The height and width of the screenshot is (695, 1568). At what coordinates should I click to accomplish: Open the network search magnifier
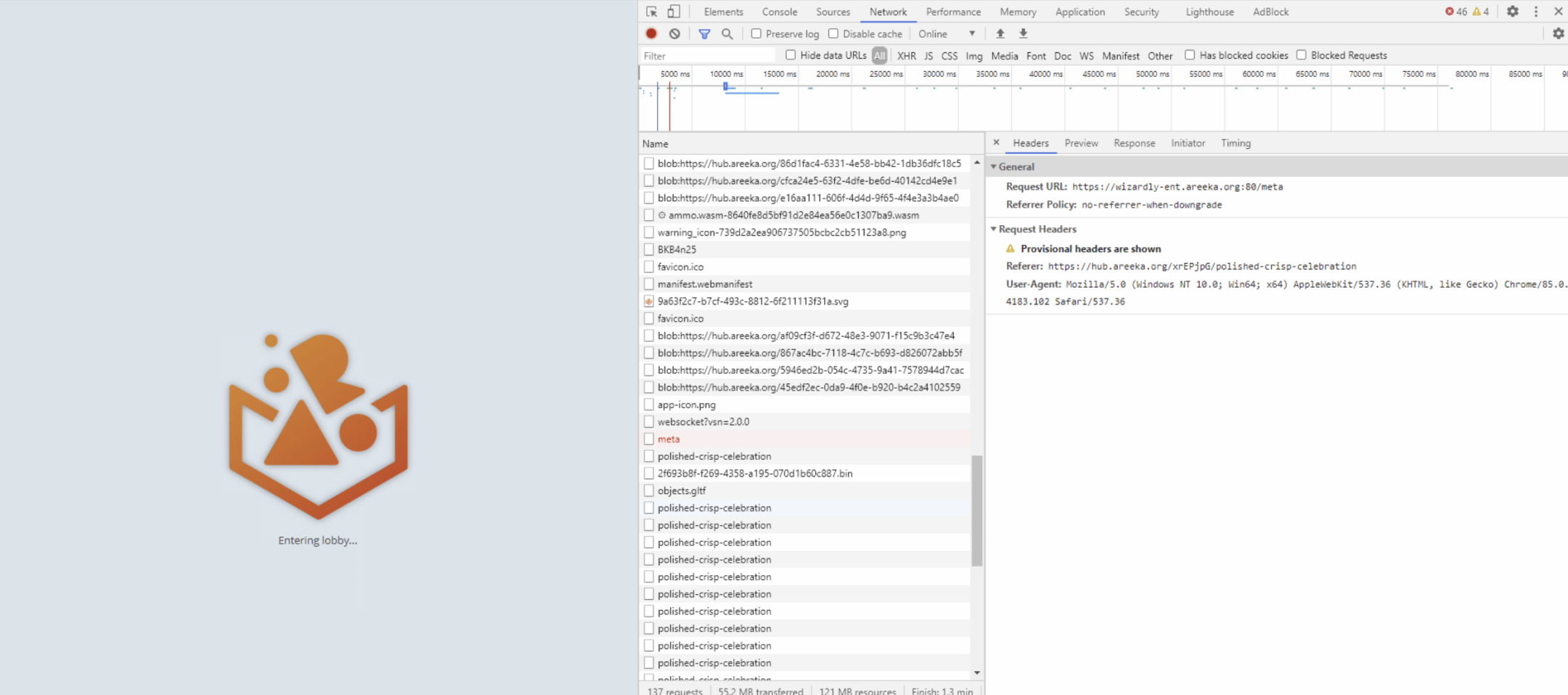click(x=727, y=33)
